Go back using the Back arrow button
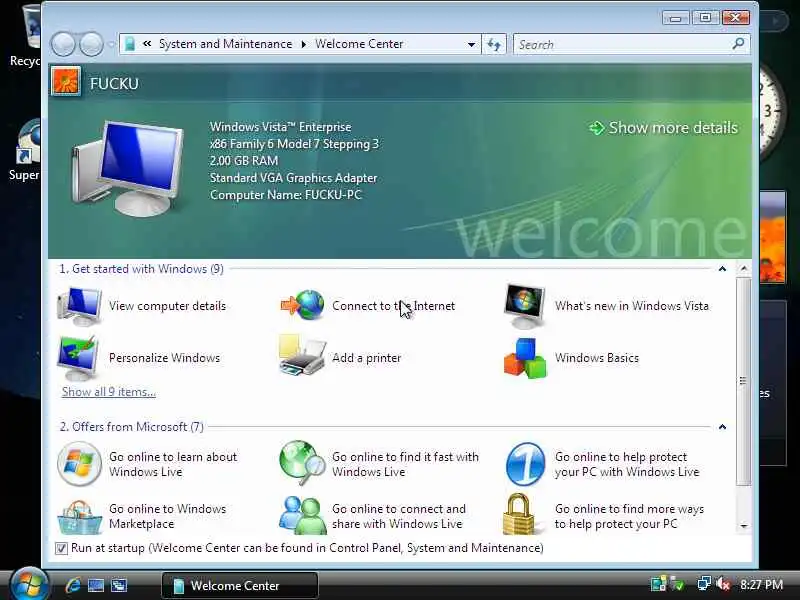800x600 pixels. pyautogui.click(x=63, y=44)
